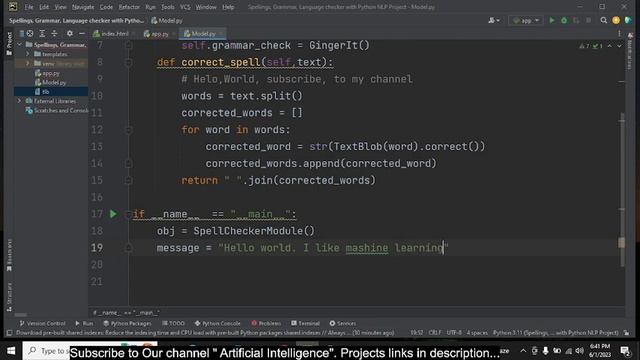The image size is (640, 360).
Task: Open the Windows Start button
Action: click(x=11, y=351)
